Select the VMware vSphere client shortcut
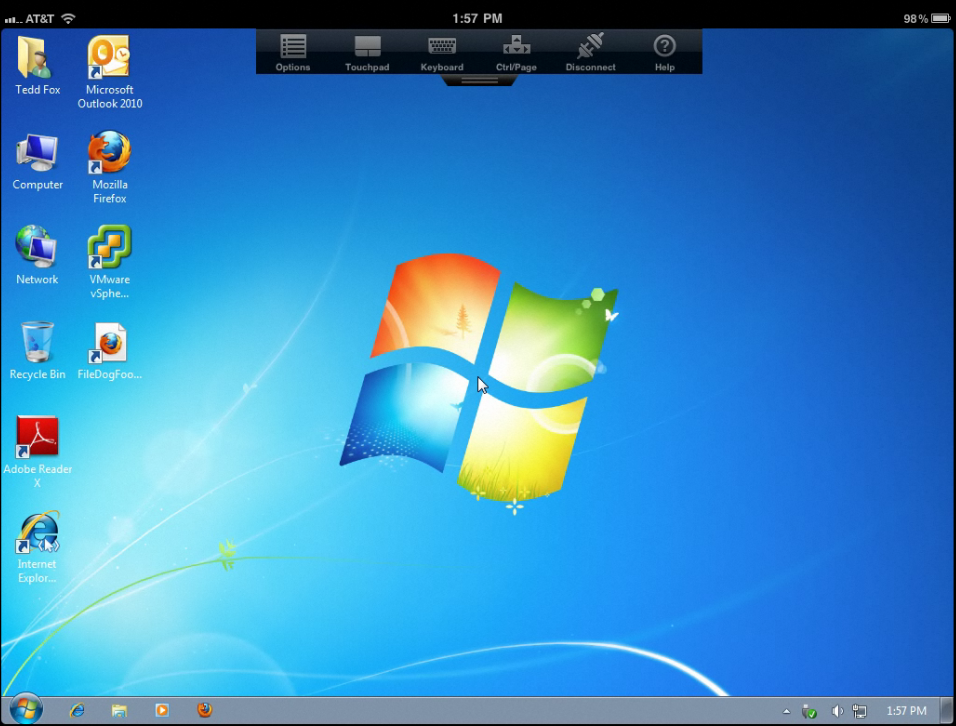 (x=110, y=262)
